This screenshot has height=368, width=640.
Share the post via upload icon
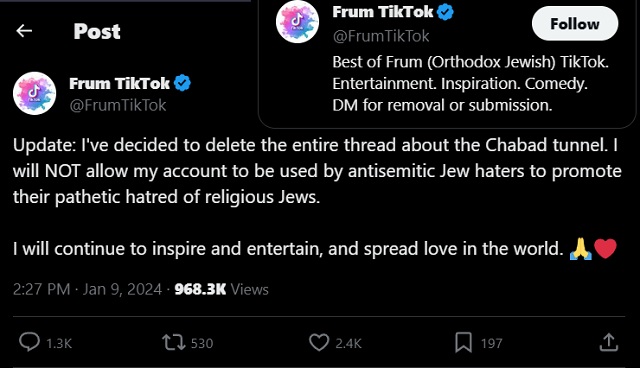pos(609,342)
